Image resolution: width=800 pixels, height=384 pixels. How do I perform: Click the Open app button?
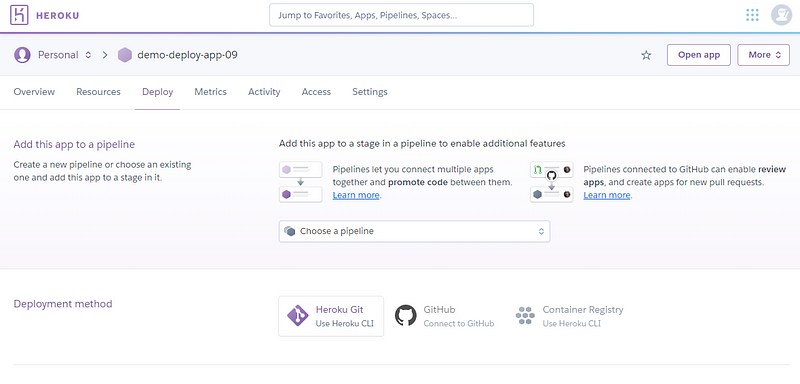pos(698,55)
